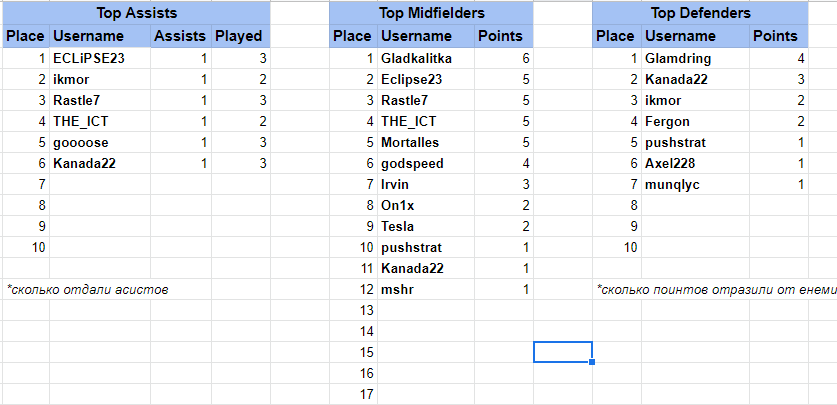Click the Top Defenders title cell
The image size is (837, 405).
700,14
